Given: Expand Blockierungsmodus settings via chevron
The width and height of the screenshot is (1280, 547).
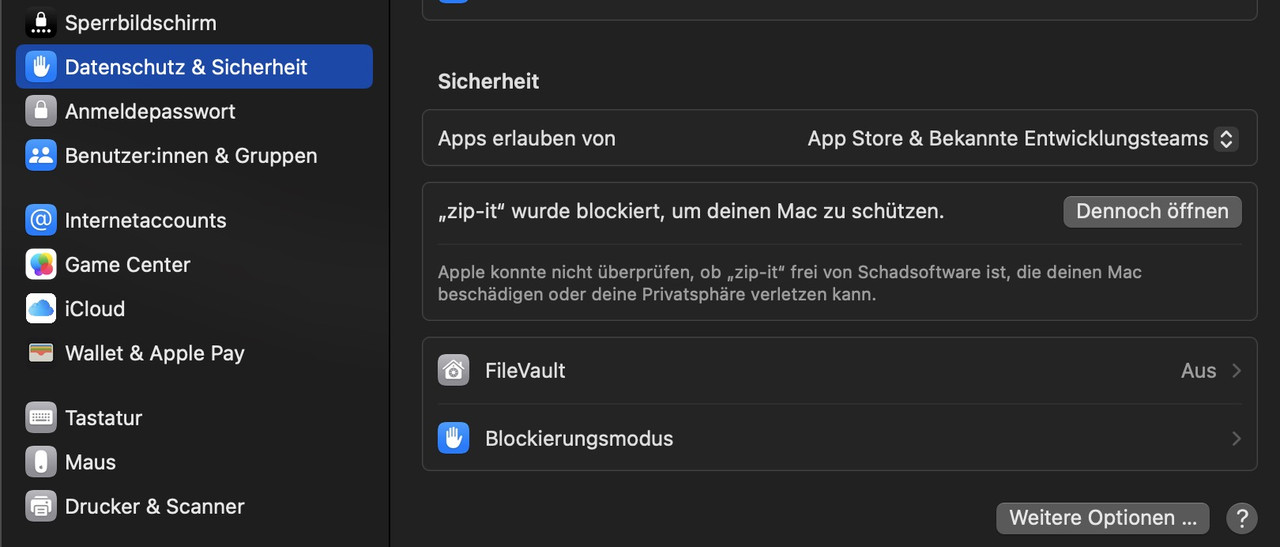Looking at the screenshot, I should click(x=1237, y=439).
